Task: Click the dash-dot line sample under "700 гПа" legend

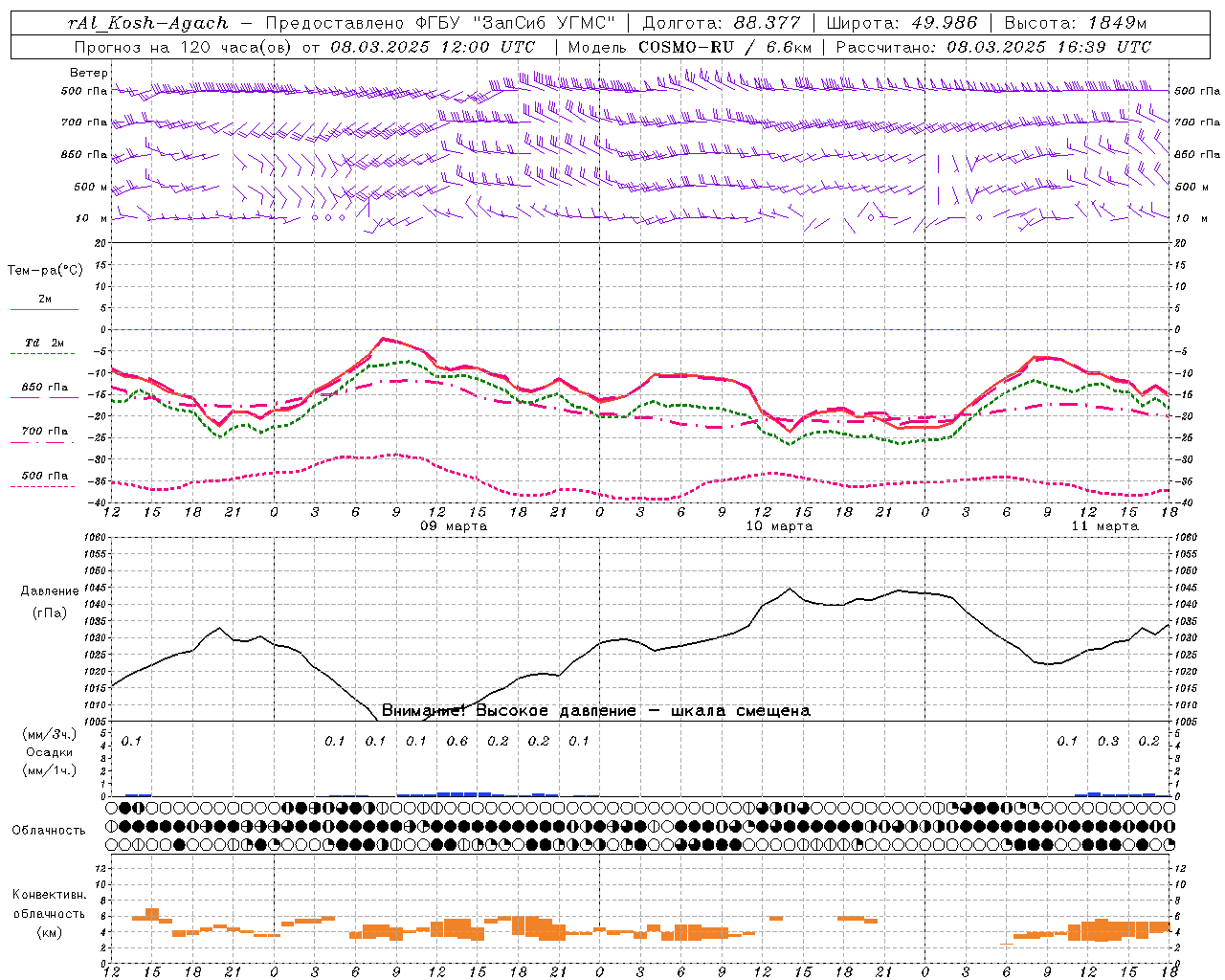Action: (x=44, y=442)
